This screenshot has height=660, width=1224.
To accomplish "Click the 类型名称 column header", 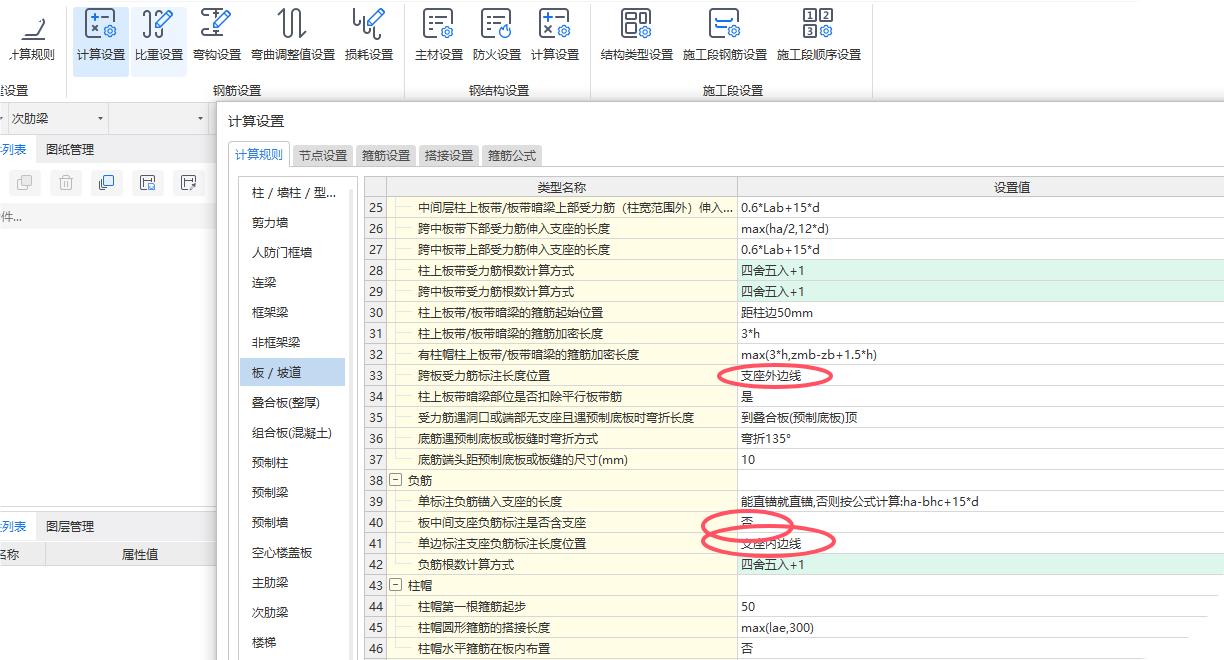I will coord(562,187).
